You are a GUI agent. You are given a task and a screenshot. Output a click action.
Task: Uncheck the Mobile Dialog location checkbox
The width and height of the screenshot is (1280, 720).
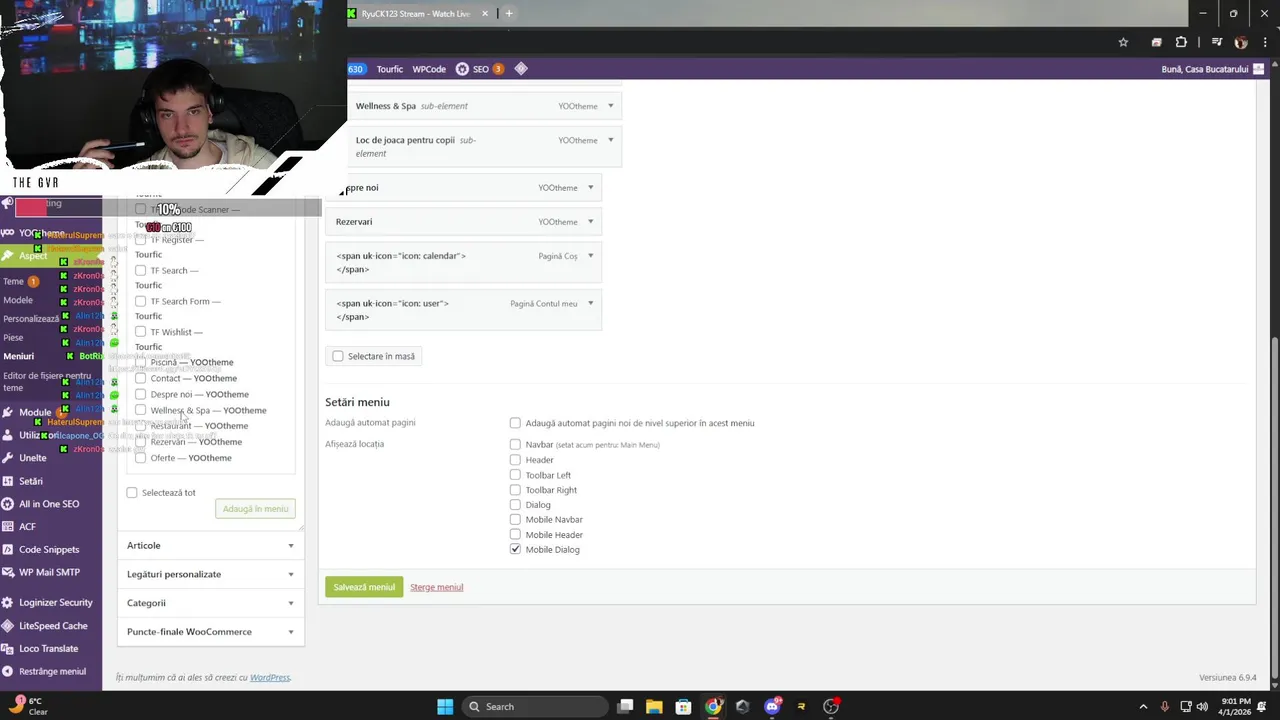point(515,549)
